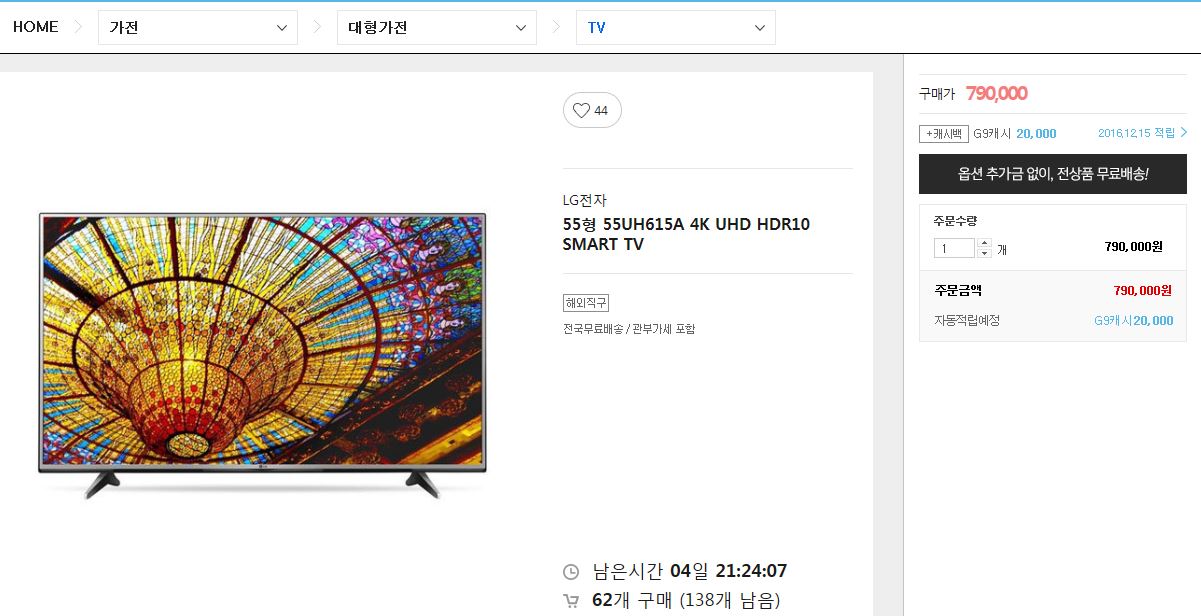Decrease order quantity with the down arrow
This screenshot has height=616, width=1201.
pyautogui.click(x=985, y=253)
